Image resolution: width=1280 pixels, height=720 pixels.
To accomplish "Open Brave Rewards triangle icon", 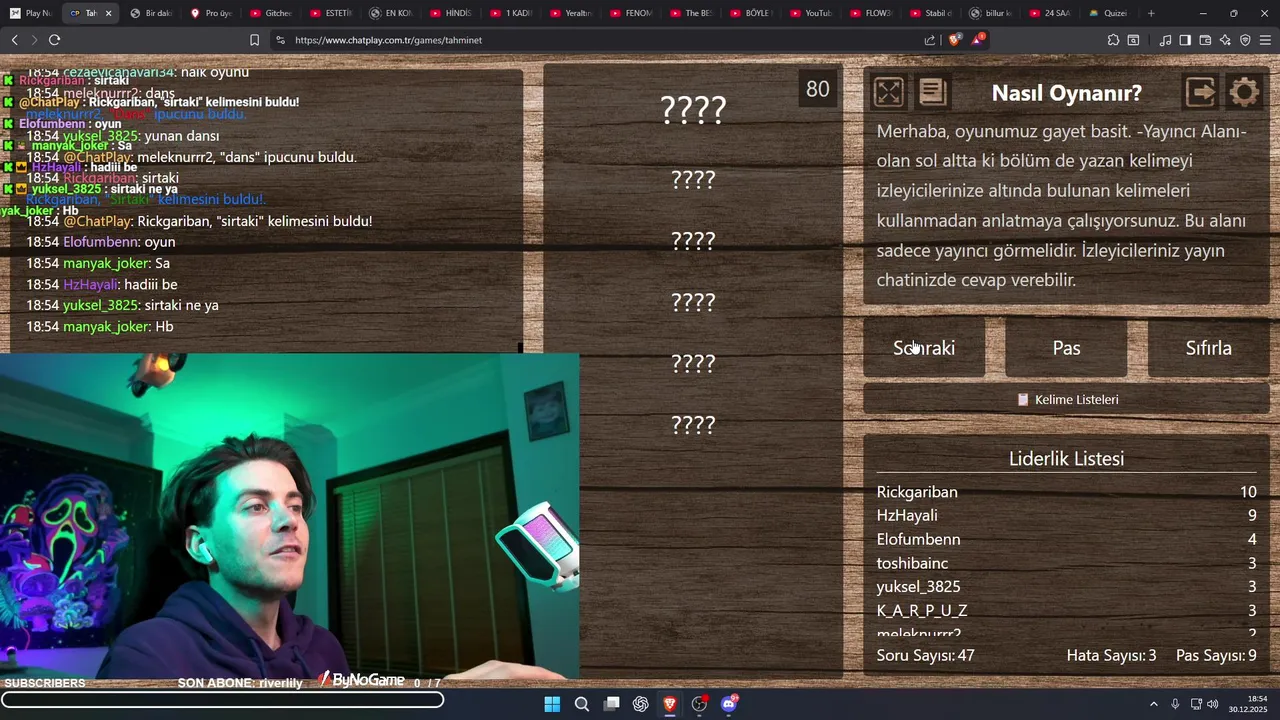I will click(979, 40).
